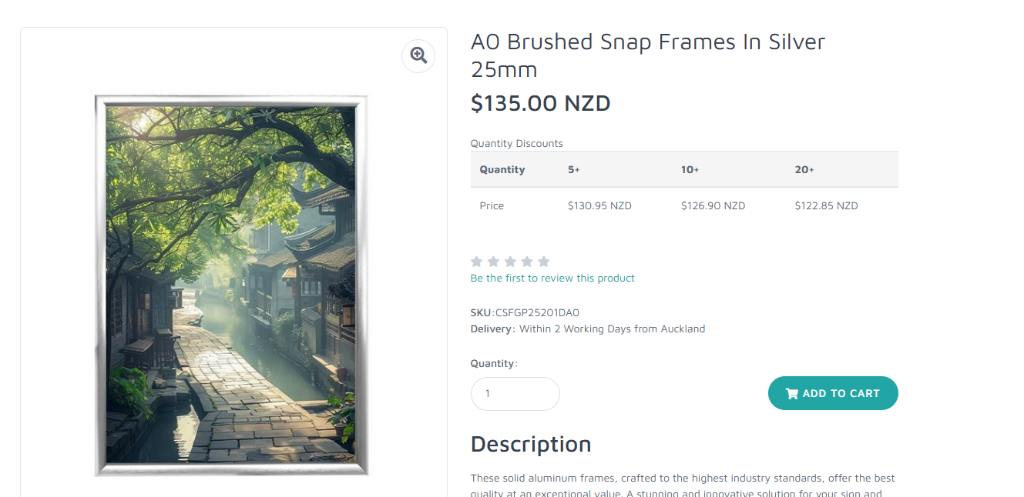
Task: Rate the product one star
Action: tap(477, 262)
